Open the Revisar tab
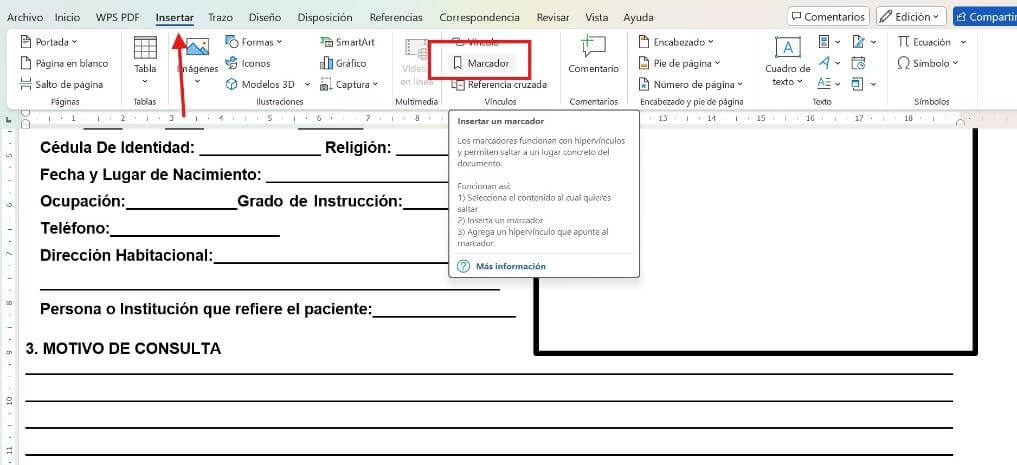Image resolution: width=1017 pixels, height=465 pixels. 553,18
